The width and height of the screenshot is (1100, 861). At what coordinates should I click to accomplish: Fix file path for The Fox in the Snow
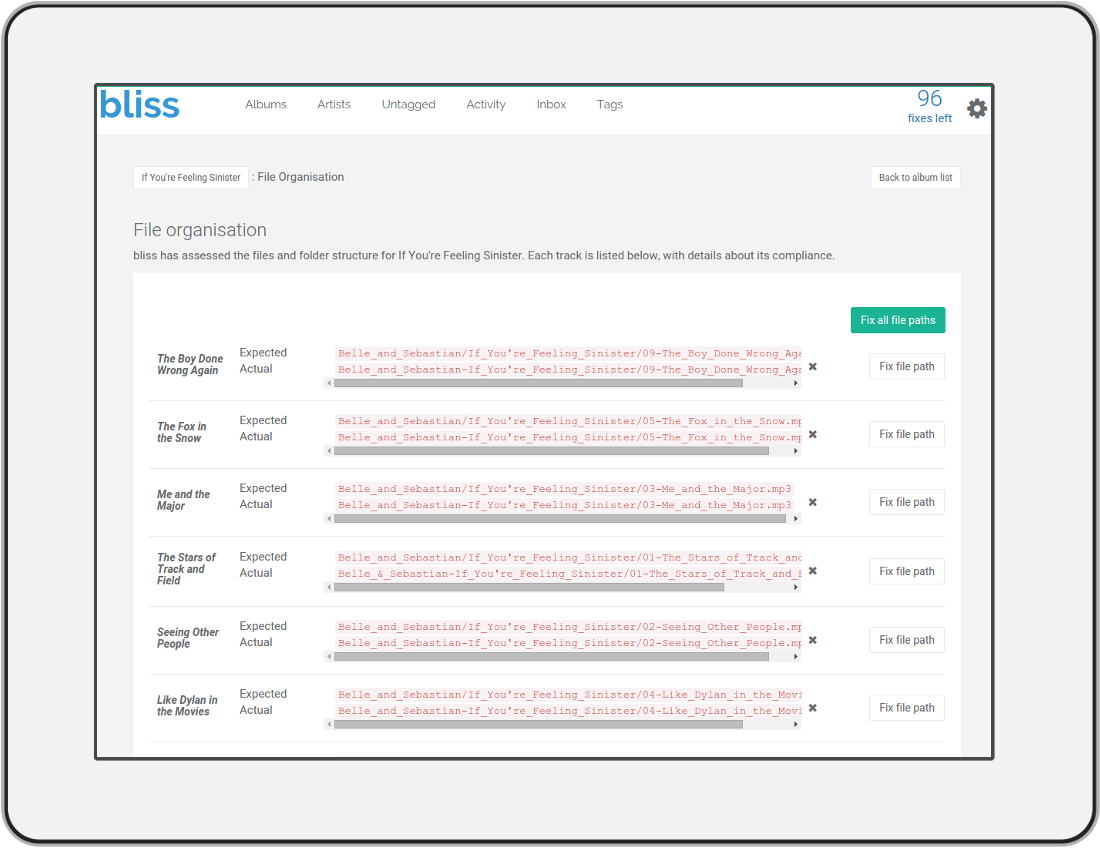[x=906, y=434]
